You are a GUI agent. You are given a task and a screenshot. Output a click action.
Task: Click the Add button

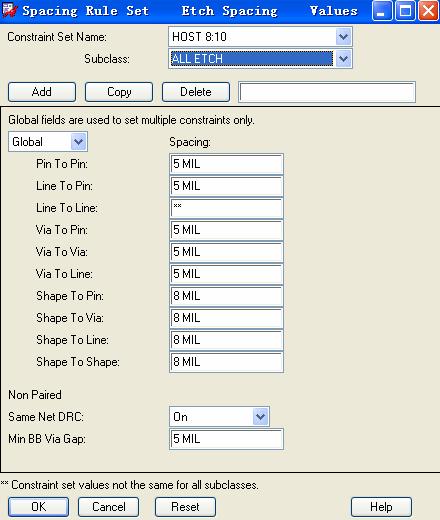tap(42, 92)
